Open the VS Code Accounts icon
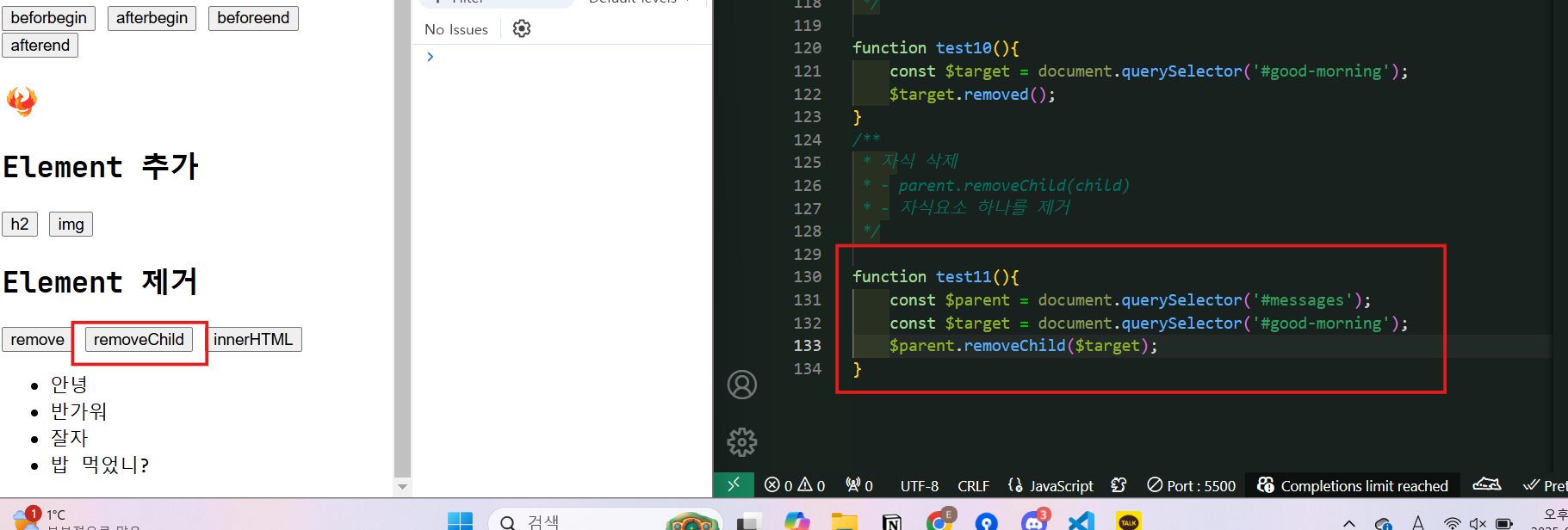Image resolution: width=1568 pixels, height=530 pixels. [x=741, y=385]
